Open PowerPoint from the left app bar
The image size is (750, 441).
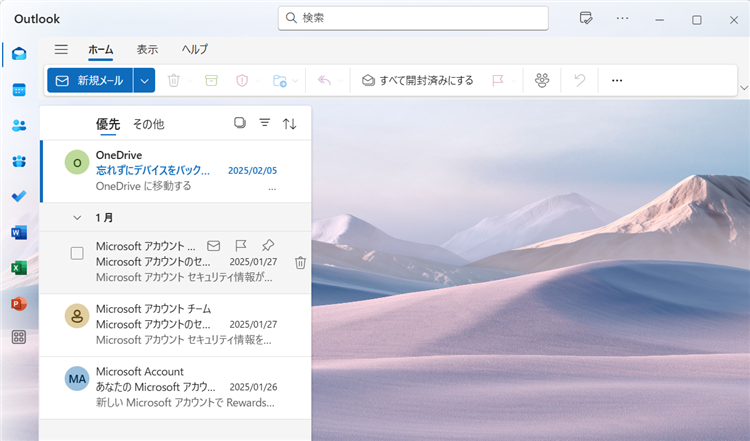coord(19,303)
